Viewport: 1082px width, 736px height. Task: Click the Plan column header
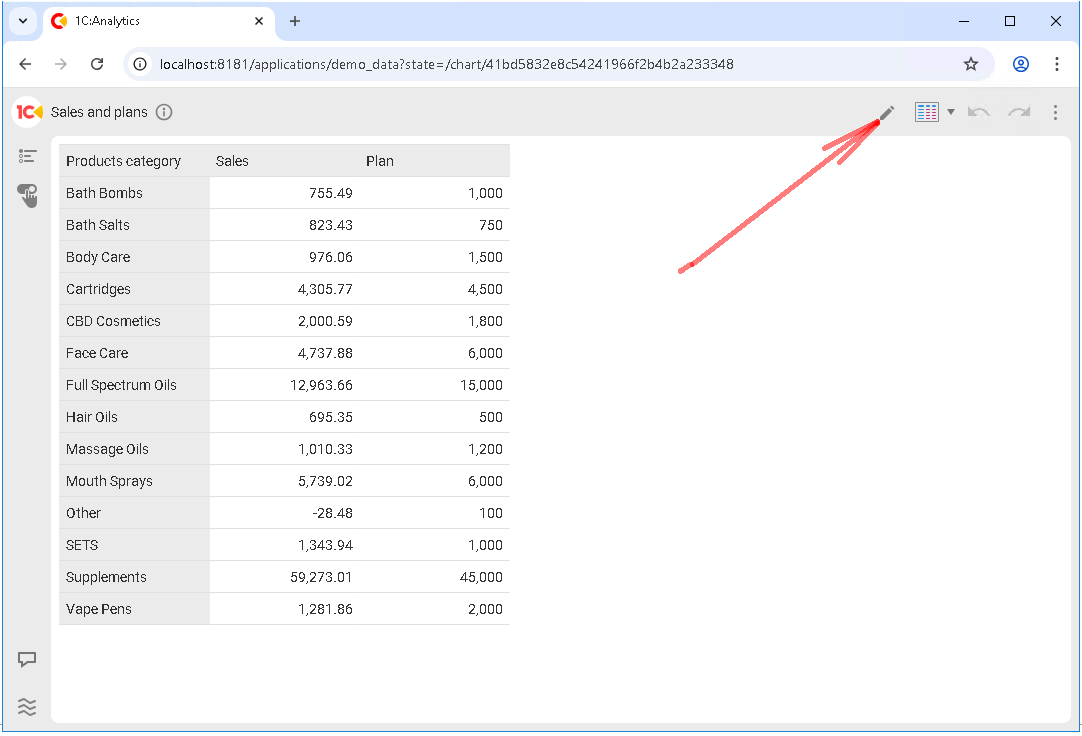tap(380, 161)
